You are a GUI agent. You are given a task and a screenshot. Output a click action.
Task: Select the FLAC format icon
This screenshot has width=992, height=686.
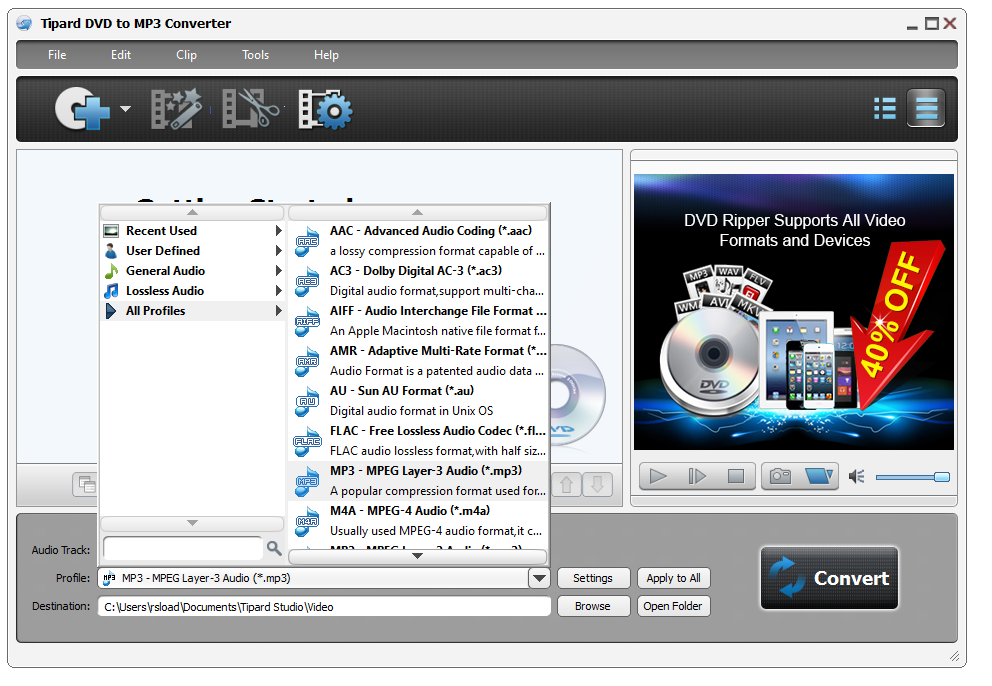pyautogui.click(x=307, y=441)
